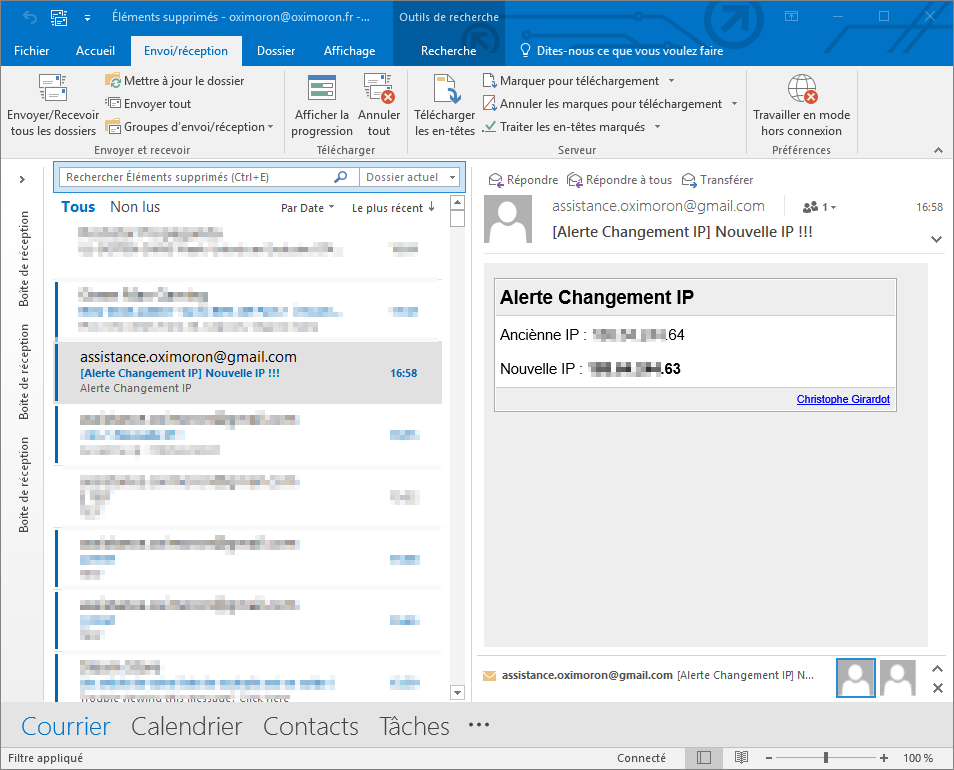The width and height of the screenshot is (954, 770).
Task: Click the sender avatar picture
Action: coord(508,219)
